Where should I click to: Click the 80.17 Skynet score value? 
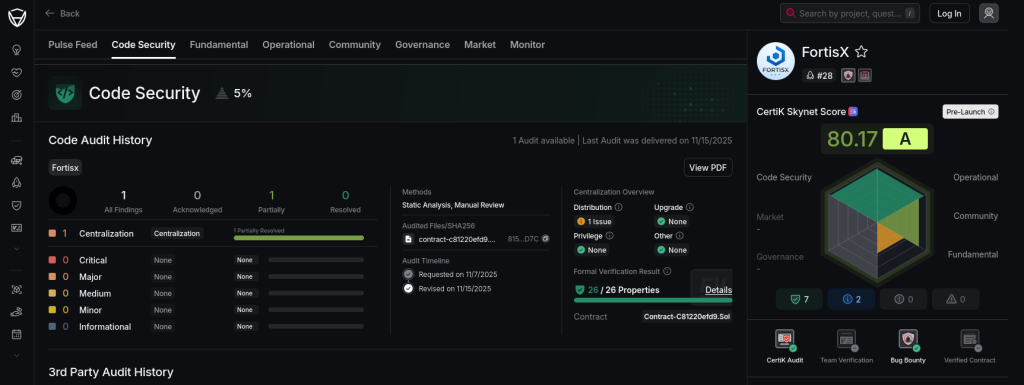[x=852, y=138]
